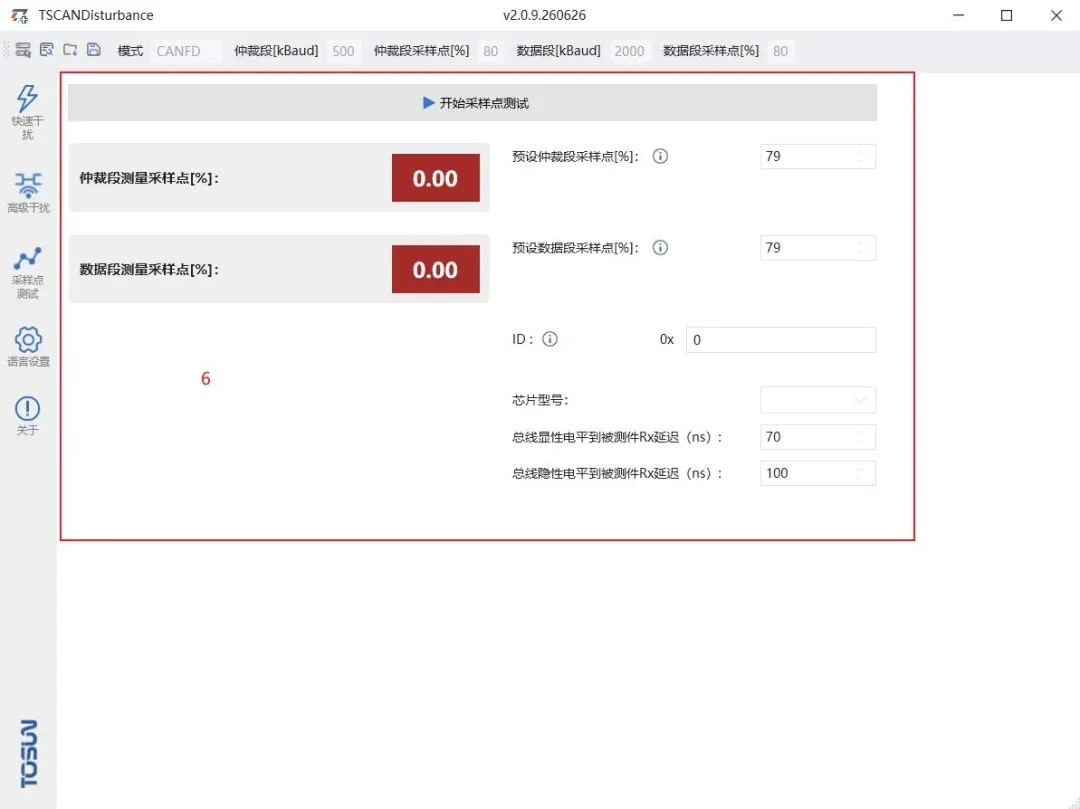Click the 芯片型号 label
Viewport: 1080px width, 809px height.
click(540, 400)
